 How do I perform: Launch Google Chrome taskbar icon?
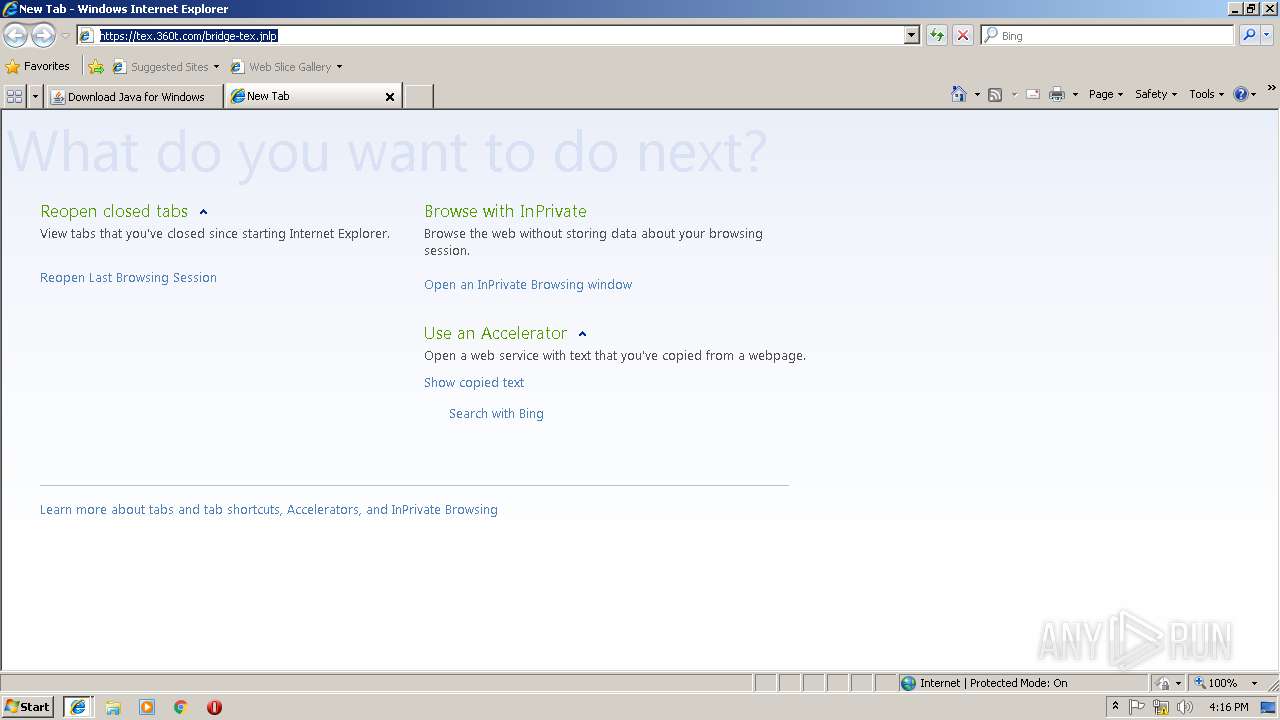pos(181,707)
